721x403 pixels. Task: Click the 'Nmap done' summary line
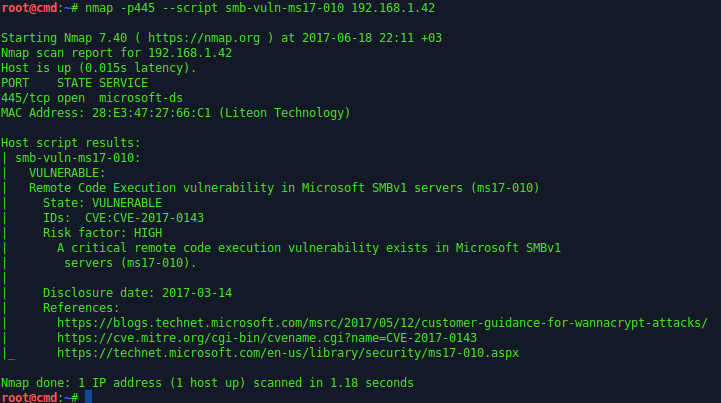point(207,383)
